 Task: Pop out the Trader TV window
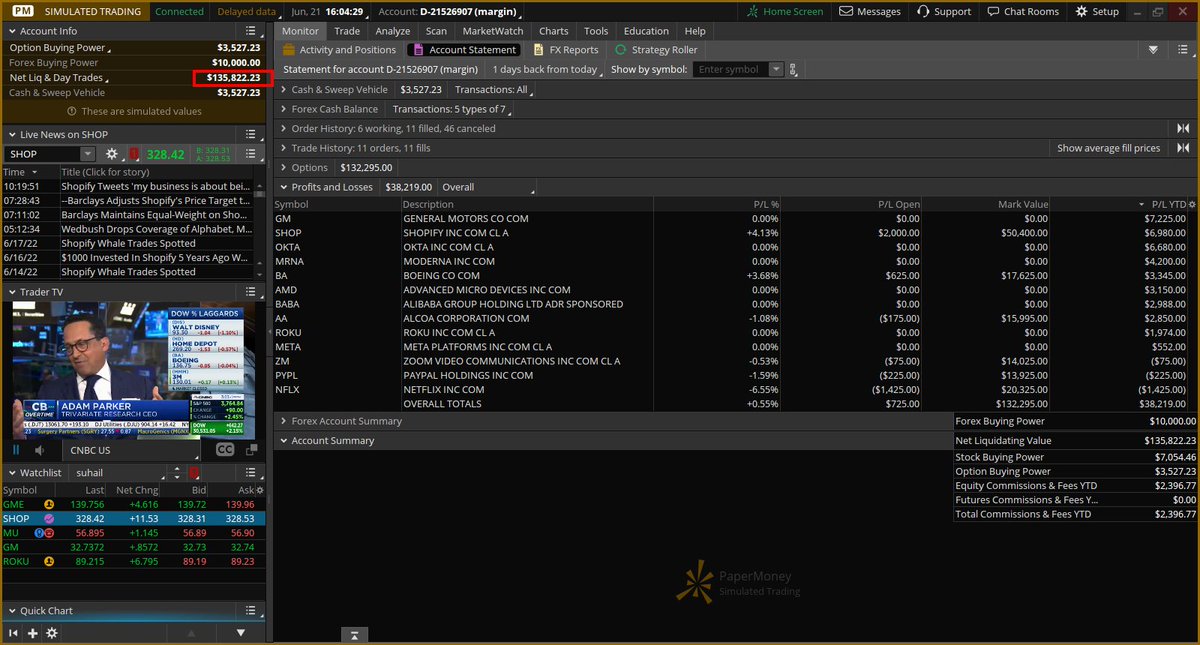tap(253, 450)
